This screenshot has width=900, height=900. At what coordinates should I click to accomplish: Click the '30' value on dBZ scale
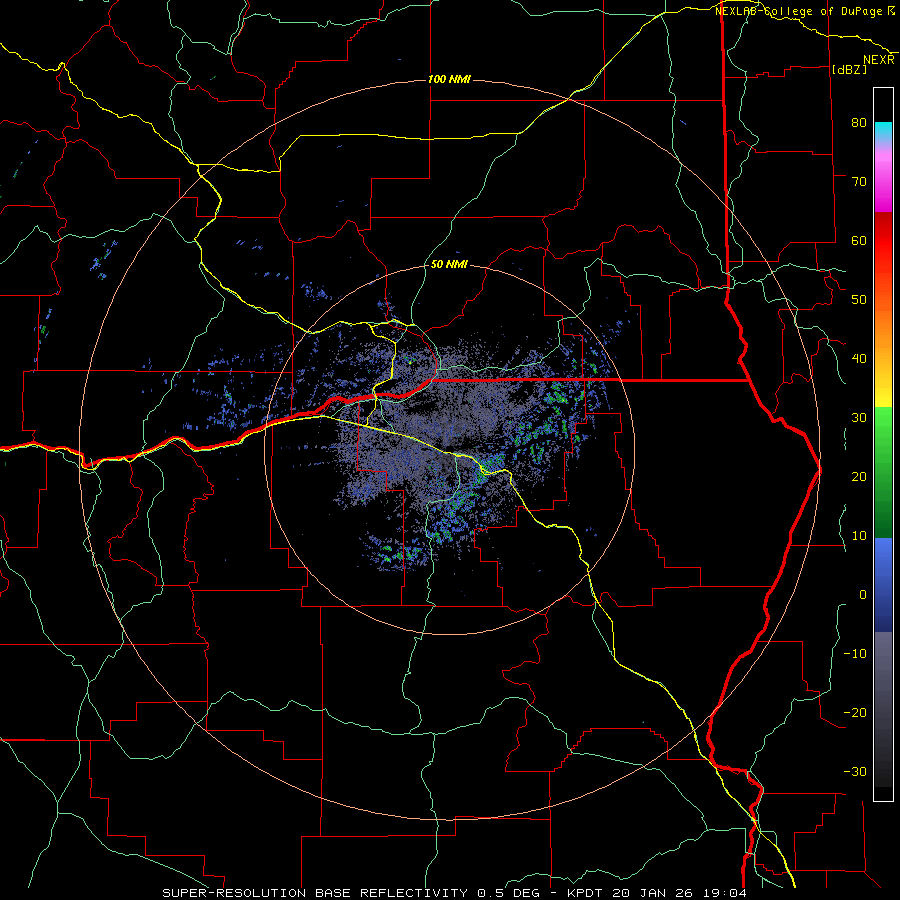[859, 417]
